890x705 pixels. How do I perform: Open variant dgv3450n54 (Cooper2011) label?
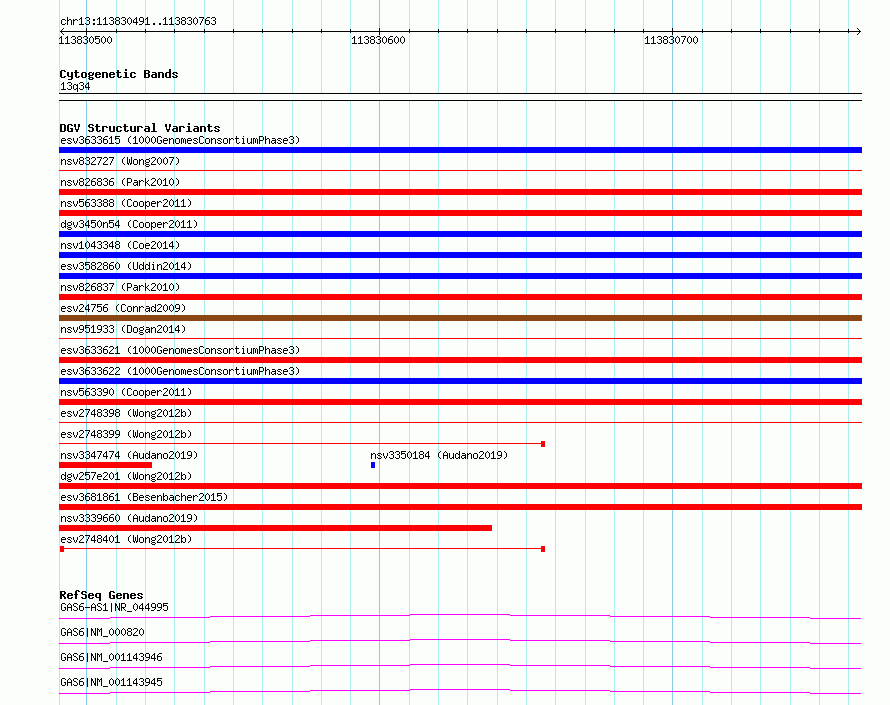click(129, 224)
